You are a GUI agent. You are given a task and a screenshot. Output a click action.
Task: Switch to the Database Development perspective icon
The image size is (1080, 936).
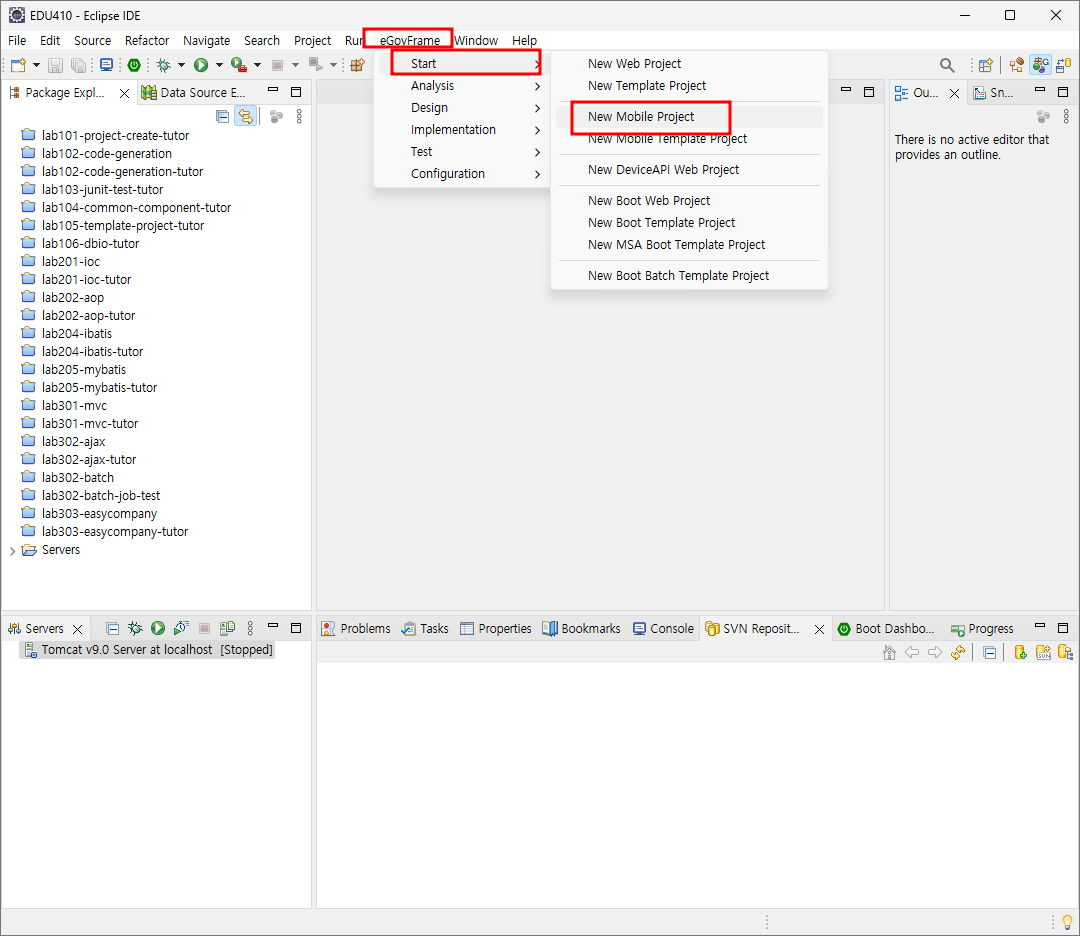click(x=1063, y=65)
